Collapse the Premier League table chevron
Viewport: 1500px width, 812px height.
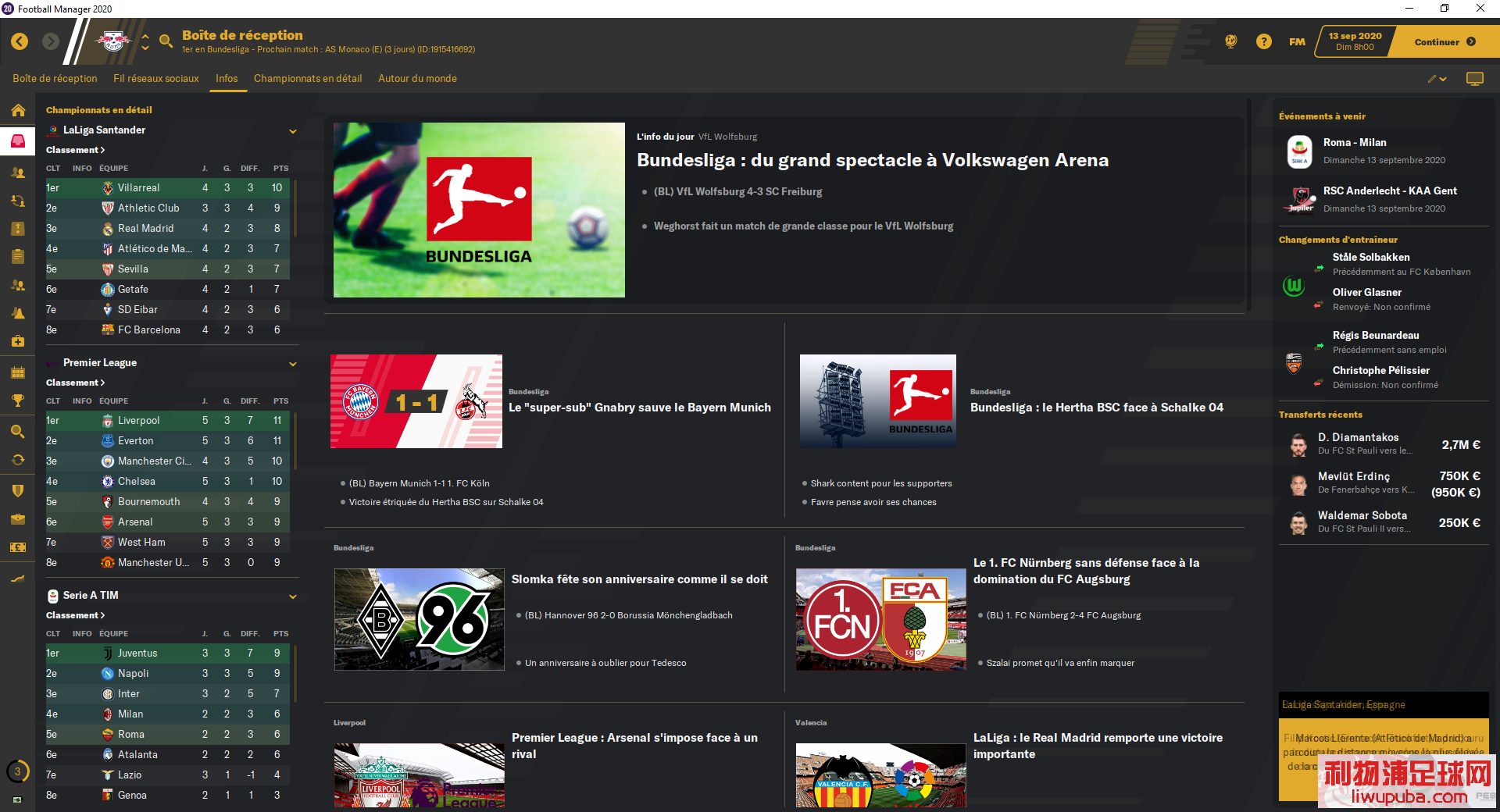click(x=293, y=364)
